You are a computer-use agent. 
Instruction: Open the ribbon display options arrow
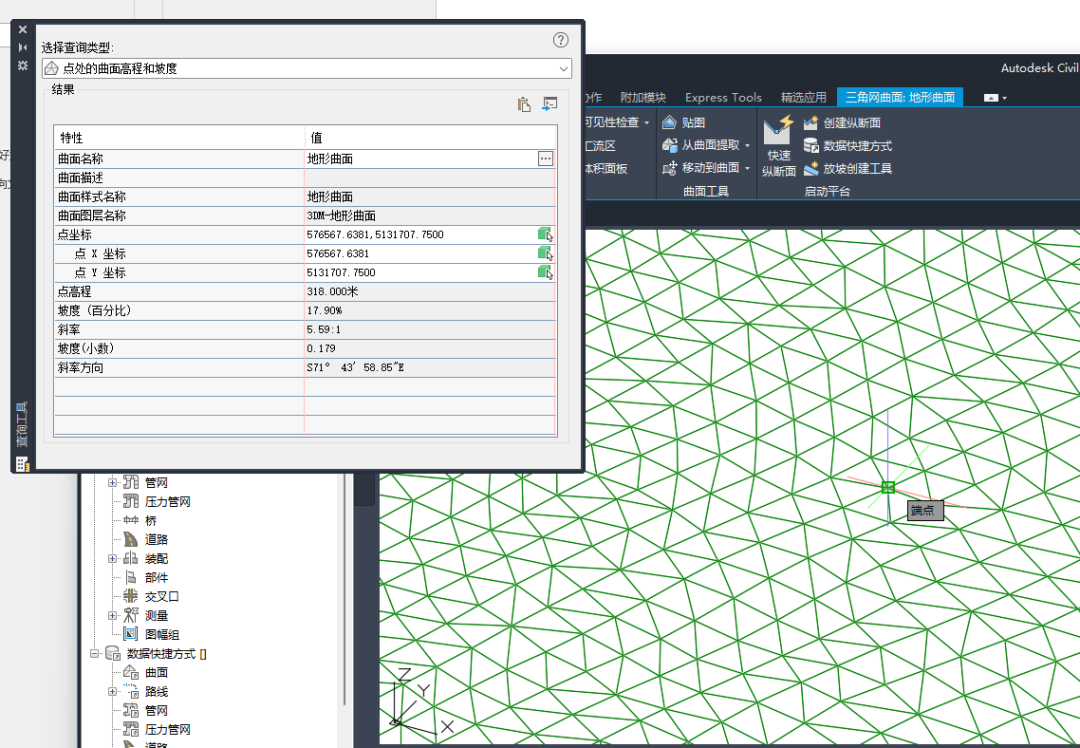(x=1004, y=98)
